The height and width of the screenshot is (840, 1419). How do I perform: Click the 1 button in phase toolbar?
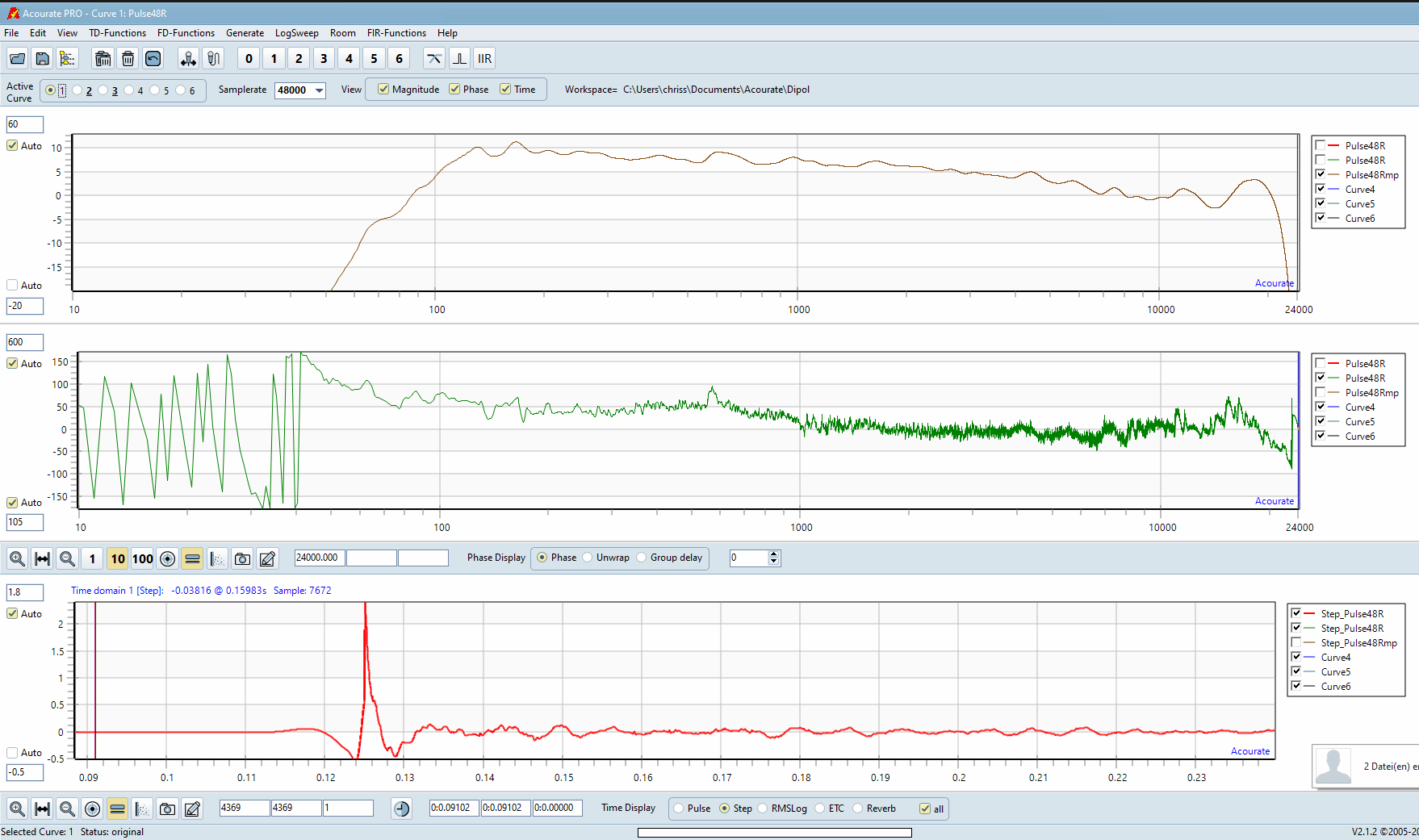[92, 558]
